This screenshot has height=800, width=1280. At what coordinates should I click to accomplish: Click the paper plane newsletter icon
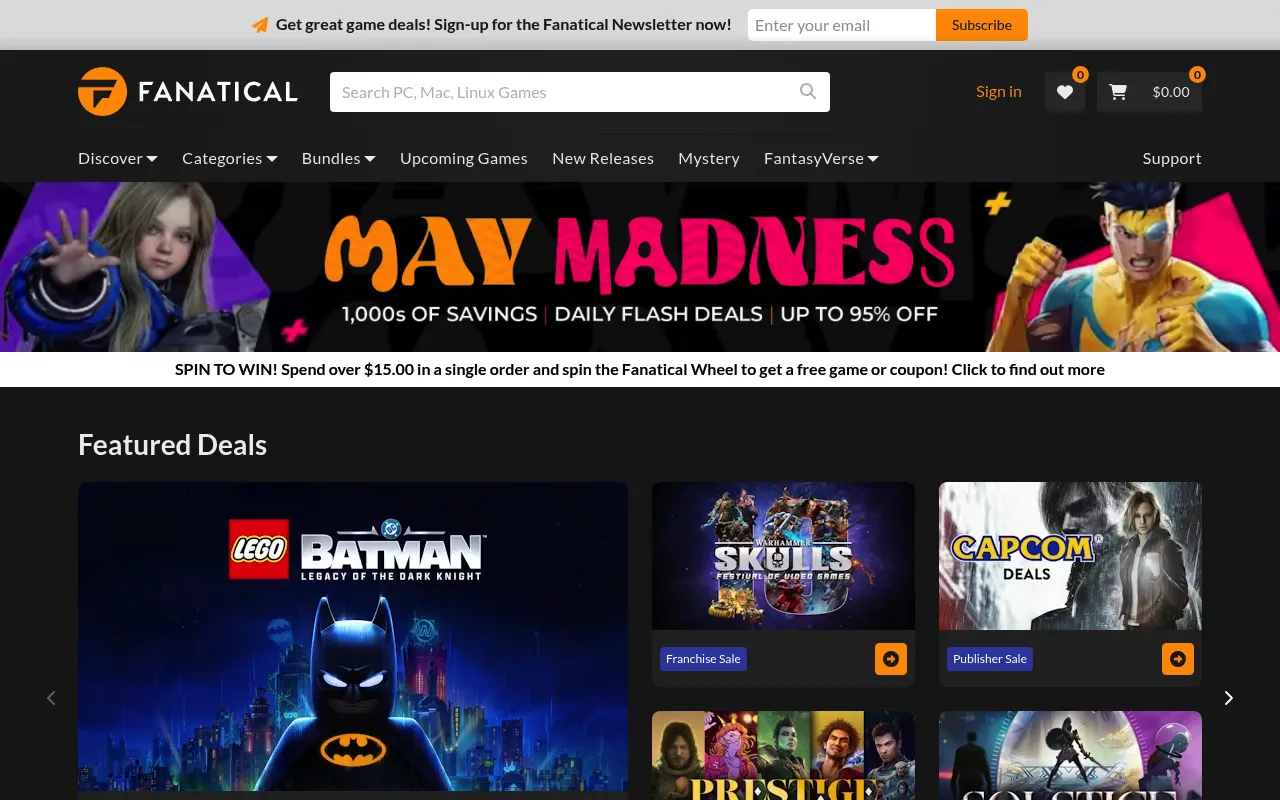260,25
